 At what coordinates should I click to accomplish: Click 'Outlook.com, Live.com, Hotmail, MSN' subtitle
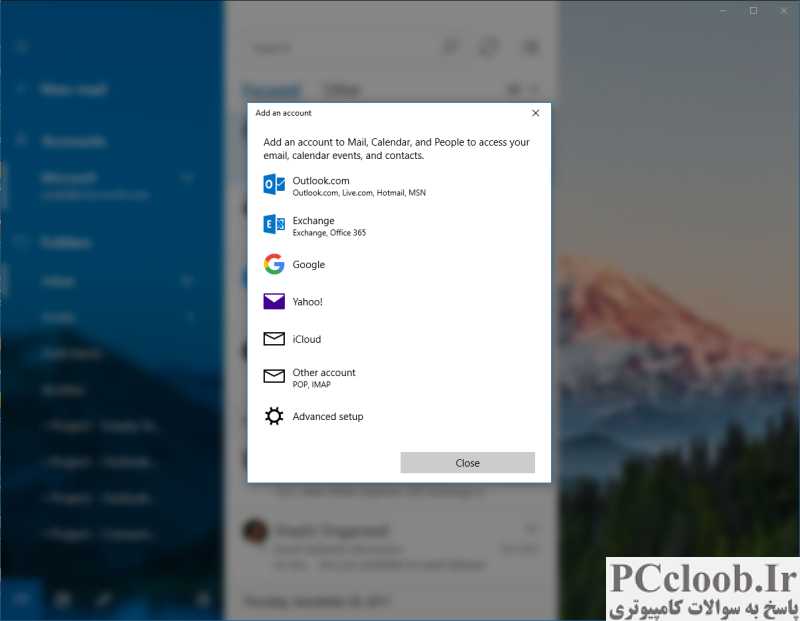click(x=359, y=193)
